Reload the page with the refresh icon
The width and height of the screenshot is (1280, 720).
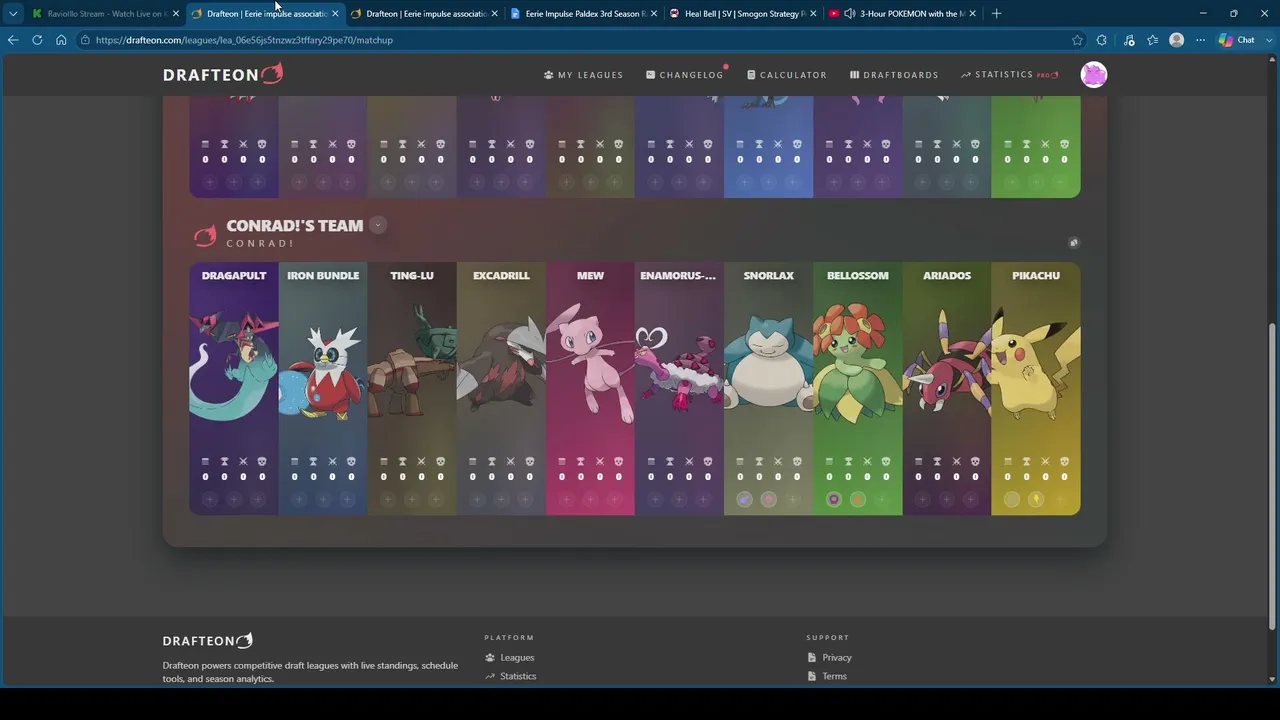37,40
